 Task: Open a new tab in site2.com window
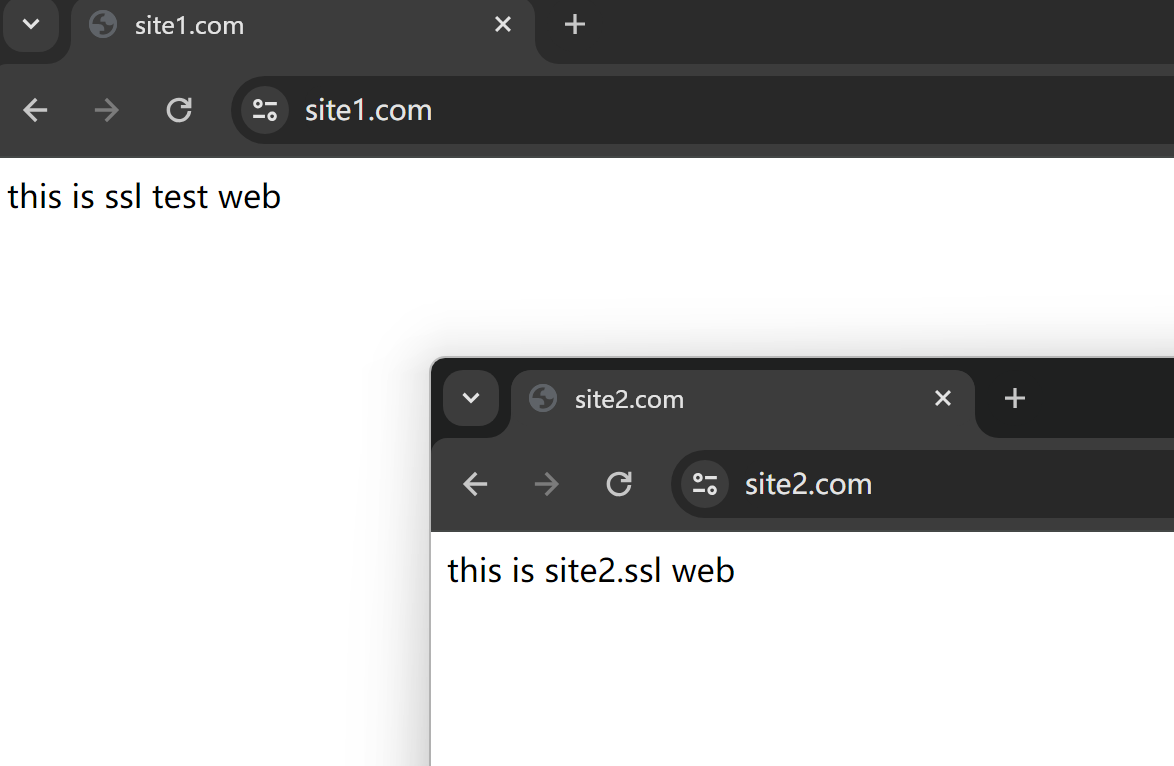click(x=1015, y=398)
